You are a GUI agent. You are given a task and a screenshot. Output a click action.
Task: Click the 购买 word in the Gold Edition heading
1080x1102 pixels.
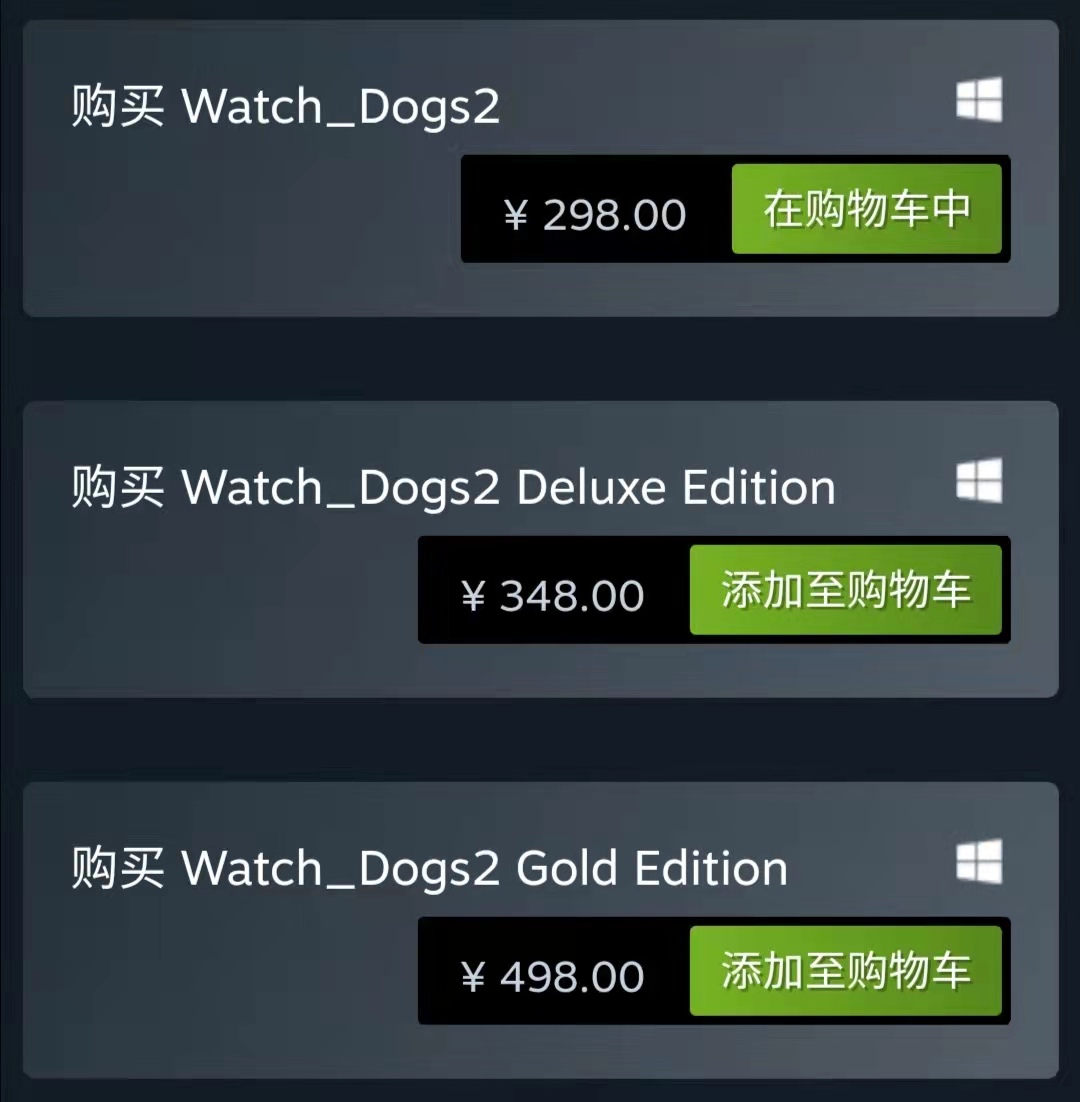(118, 869)
